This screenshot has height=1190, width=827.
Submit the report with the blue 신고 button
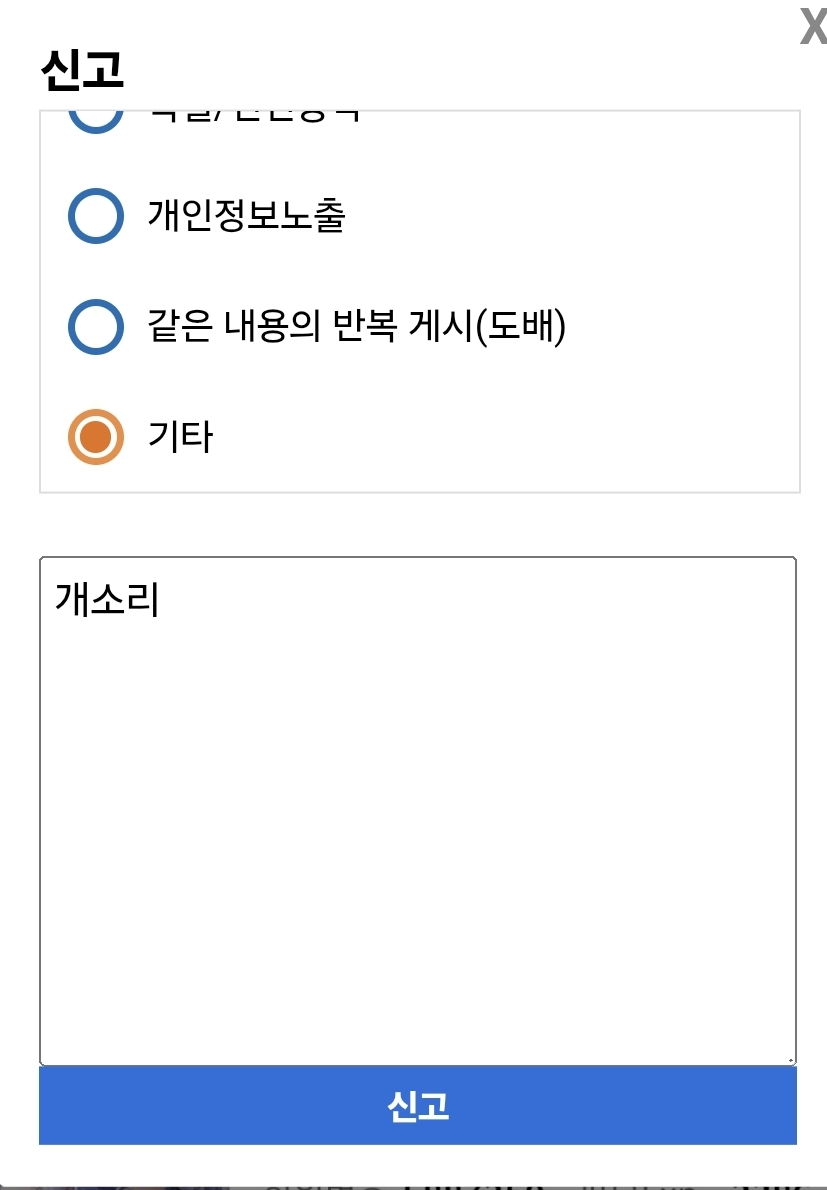(417, 1106)
